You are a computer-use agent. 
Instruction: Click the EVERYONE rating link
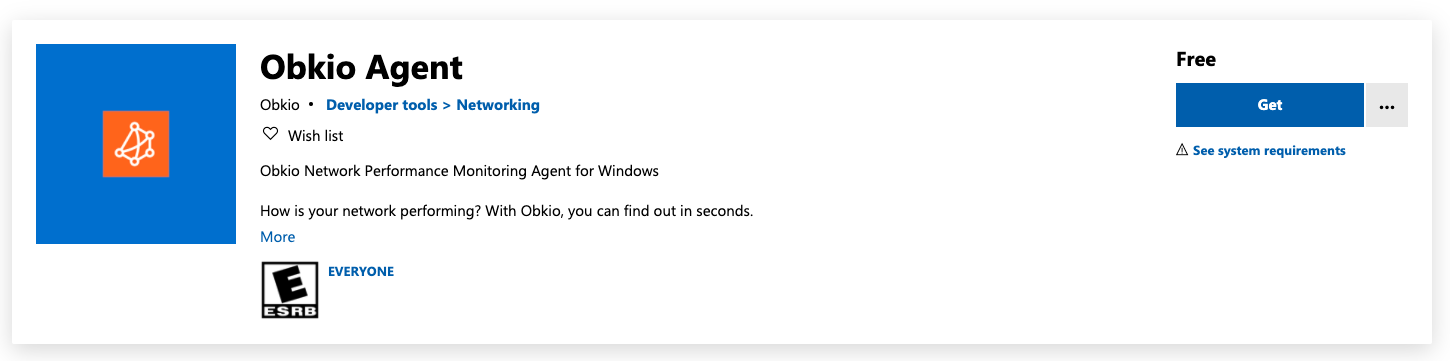(x=361, y=271)
